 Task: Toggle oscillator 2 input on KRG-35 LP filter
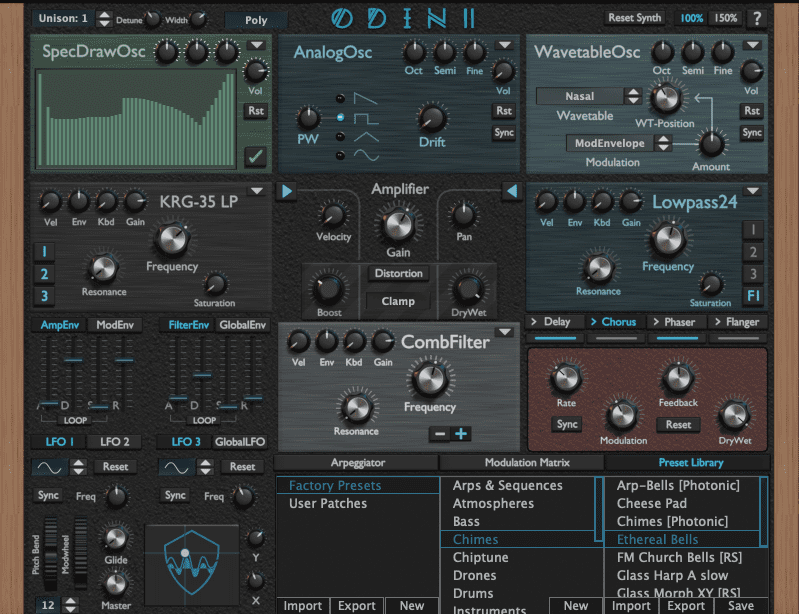pos(44,274)
